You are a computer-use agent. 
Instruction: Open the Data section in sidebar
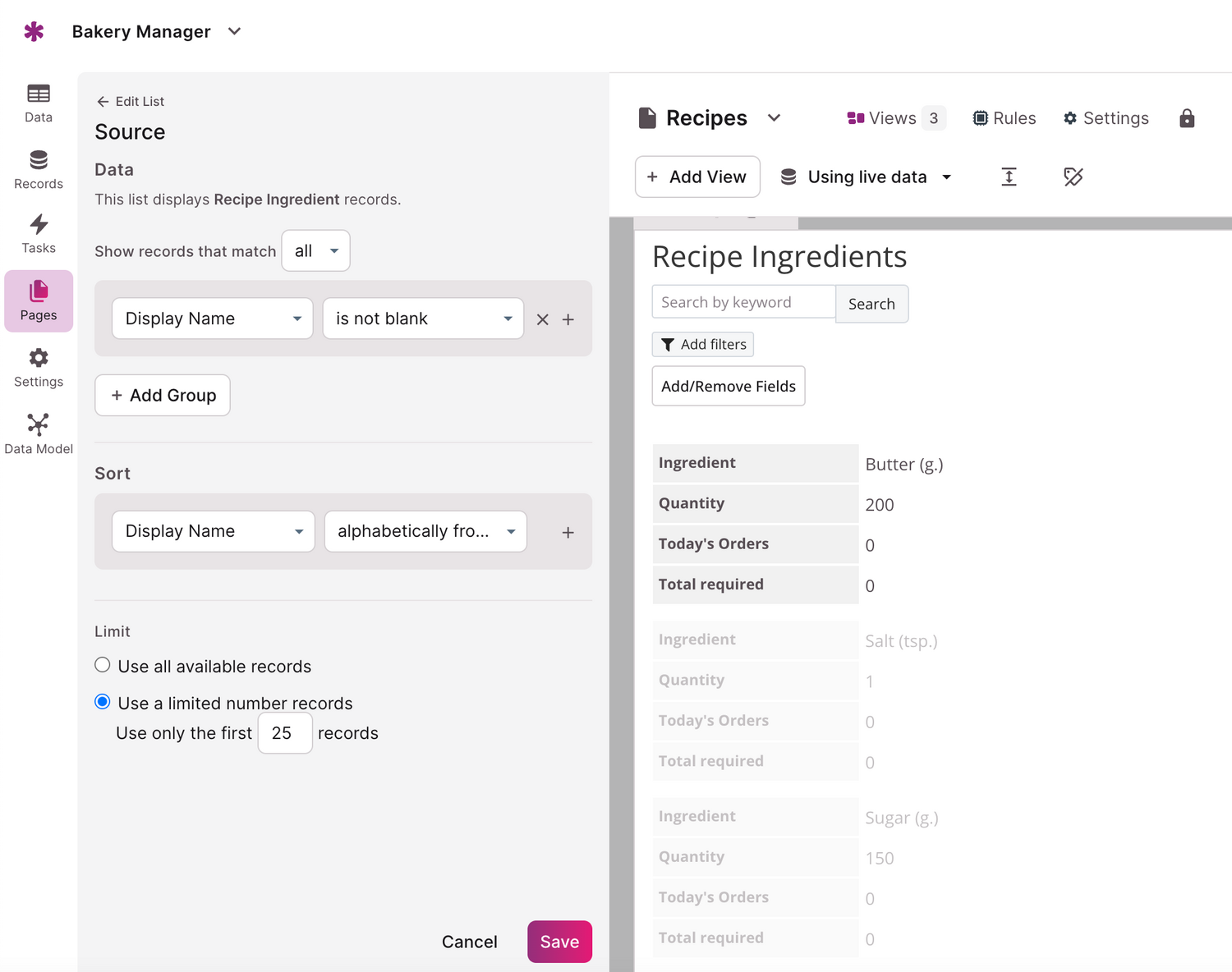coord(39,103)
